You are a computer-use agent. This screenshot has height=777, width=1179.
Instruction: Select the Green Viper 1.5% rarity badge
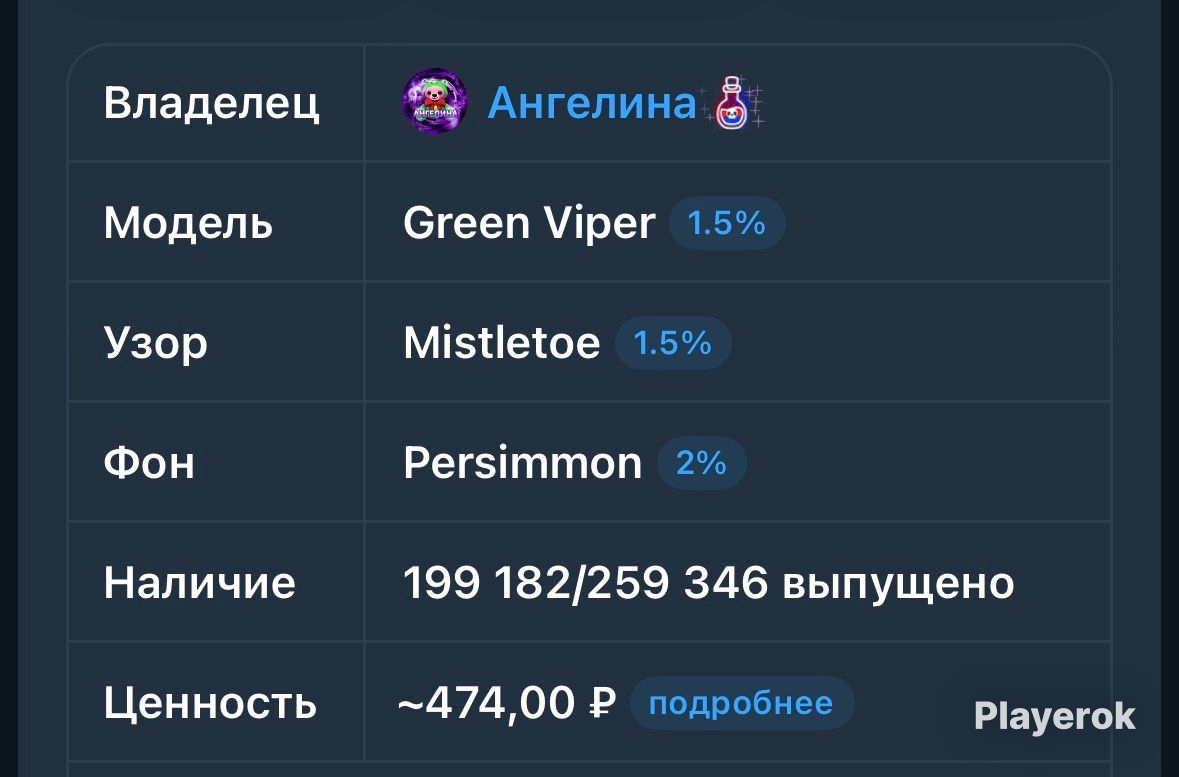[x=726, y=223]
